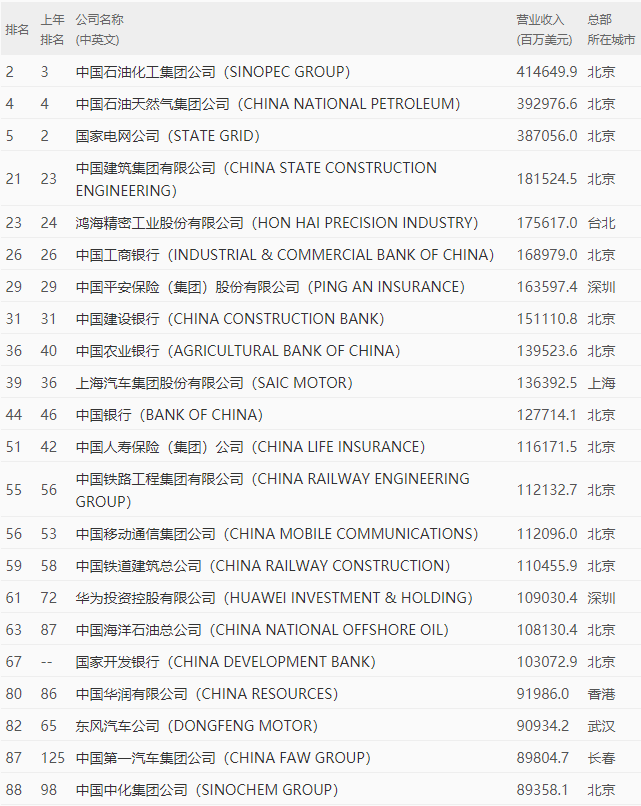Select 中国建筑集团有限公司 (CHINA STATE CONSTRUCTION ENGINEERING)

256,179
